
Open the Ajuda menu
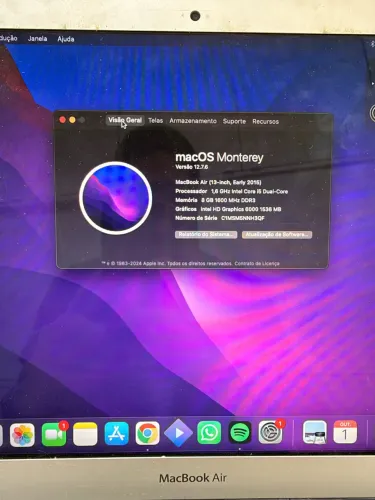66,39
